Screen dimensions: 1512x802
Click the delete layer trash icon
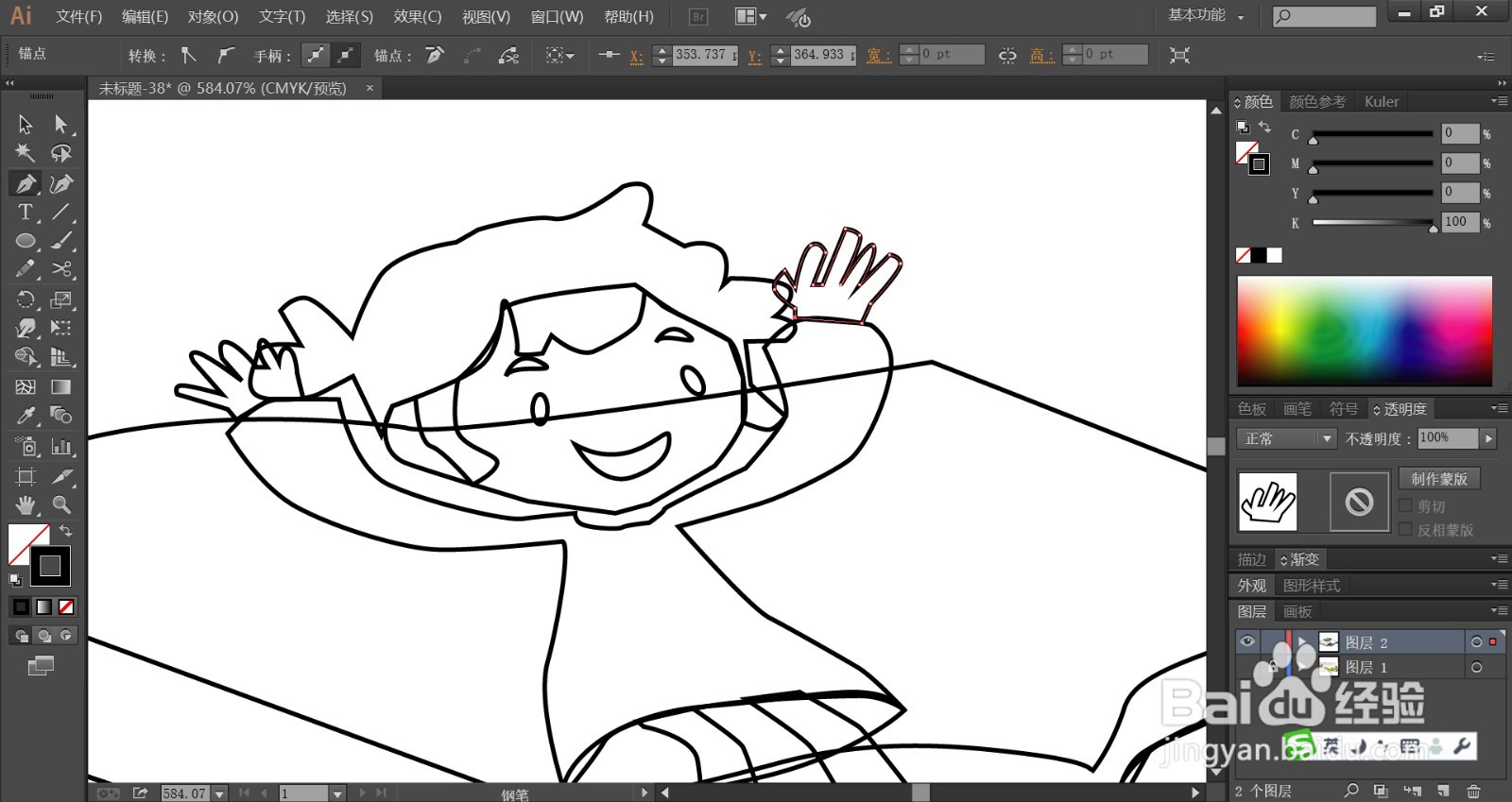pos(1473,791)
